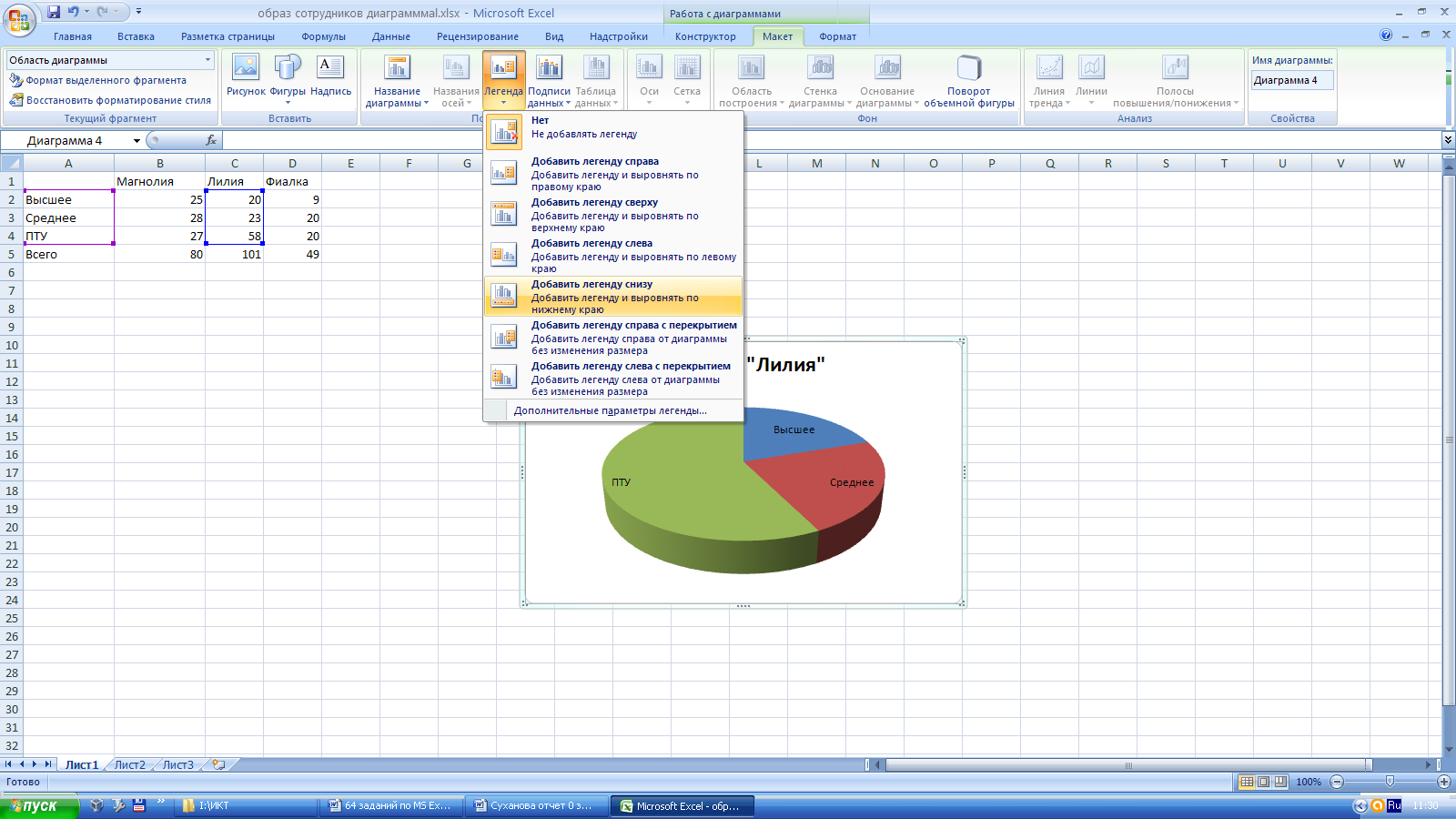This screenshot has width=1456, height=819.
Task: Open Легенда dropdown button
Action: [503, 81]
